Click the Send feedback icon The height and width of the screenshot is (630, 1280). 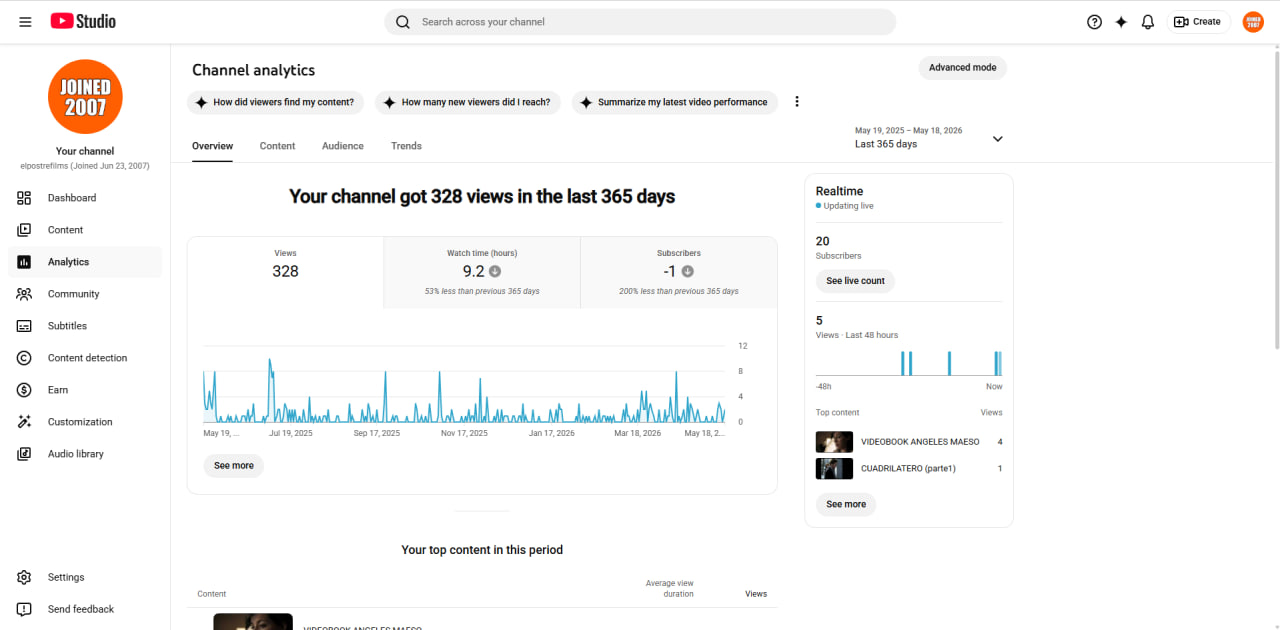(x=24, y=609)
